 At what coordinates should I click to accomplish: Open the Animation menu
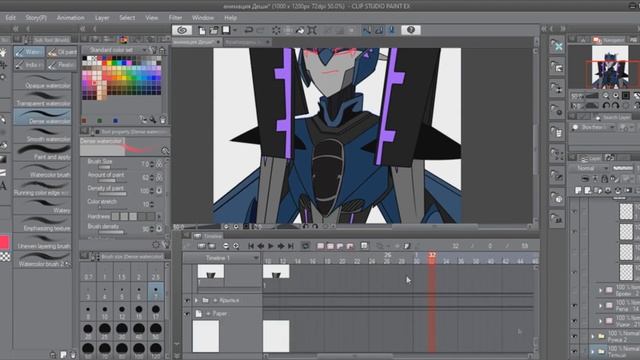[71, 18]
